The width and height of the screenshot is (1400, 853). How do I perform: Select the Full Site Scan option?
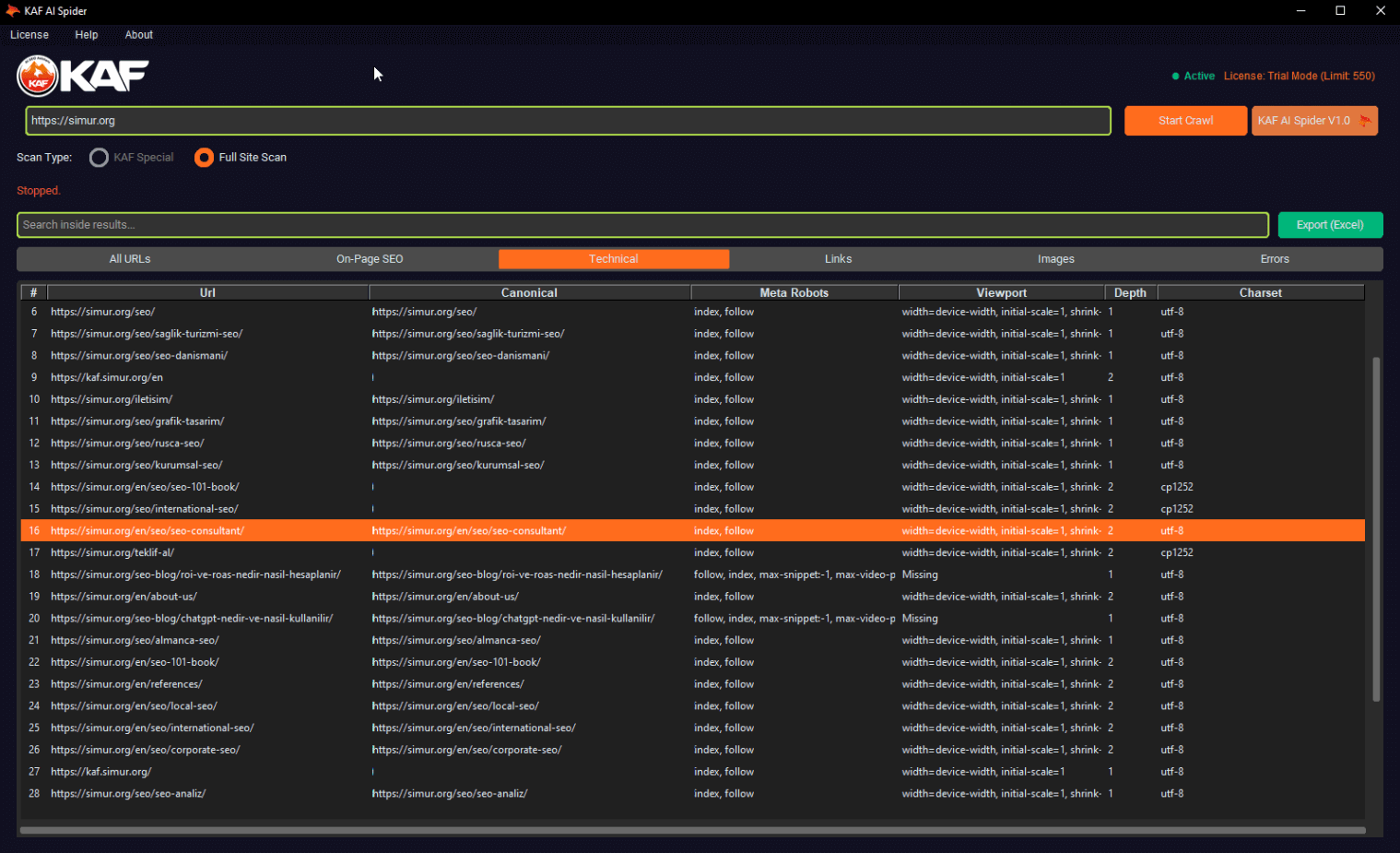pos(205,158)
